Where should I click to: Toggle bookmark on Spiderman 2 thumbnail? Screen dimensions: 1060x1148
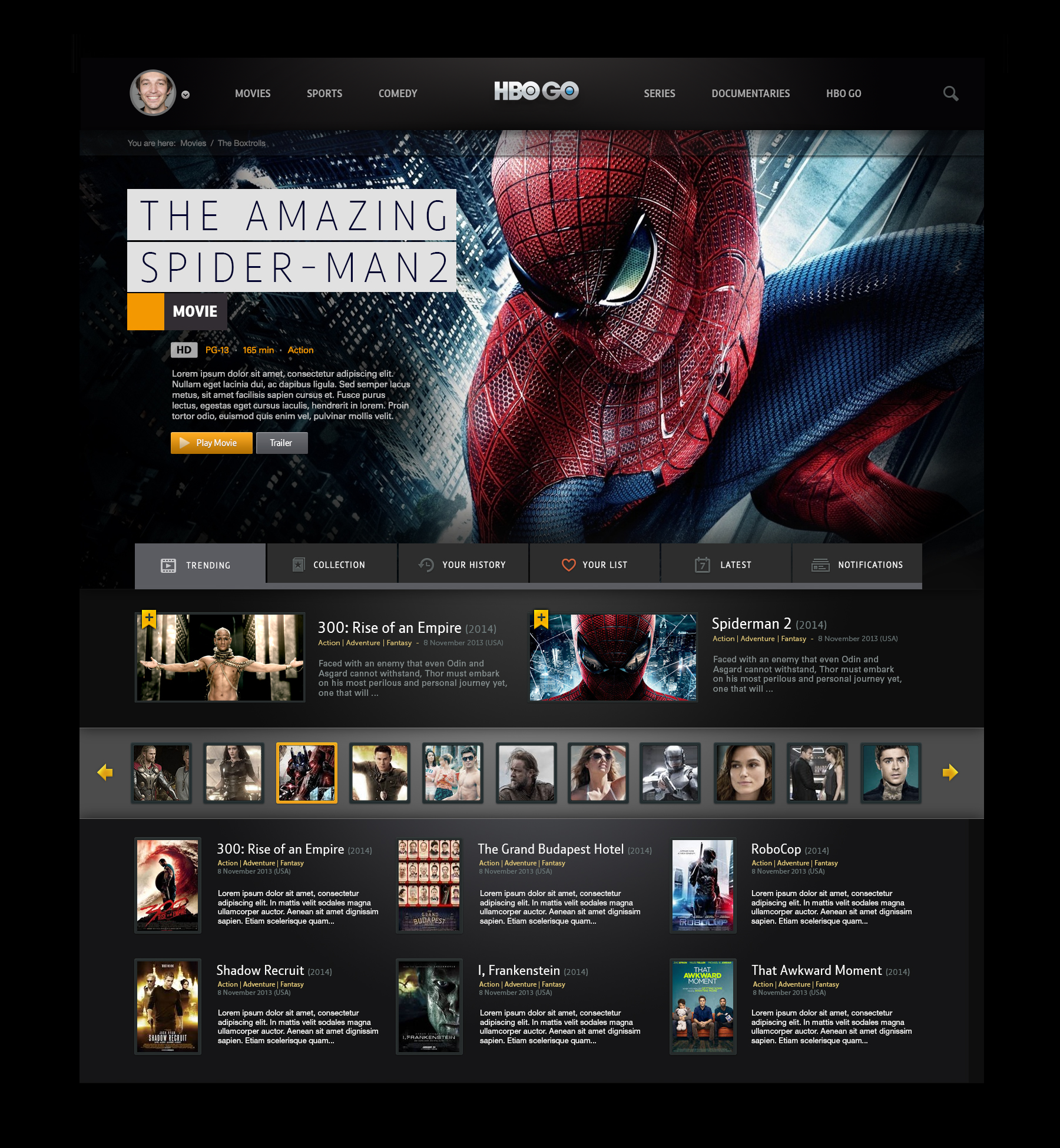point(541,619)
